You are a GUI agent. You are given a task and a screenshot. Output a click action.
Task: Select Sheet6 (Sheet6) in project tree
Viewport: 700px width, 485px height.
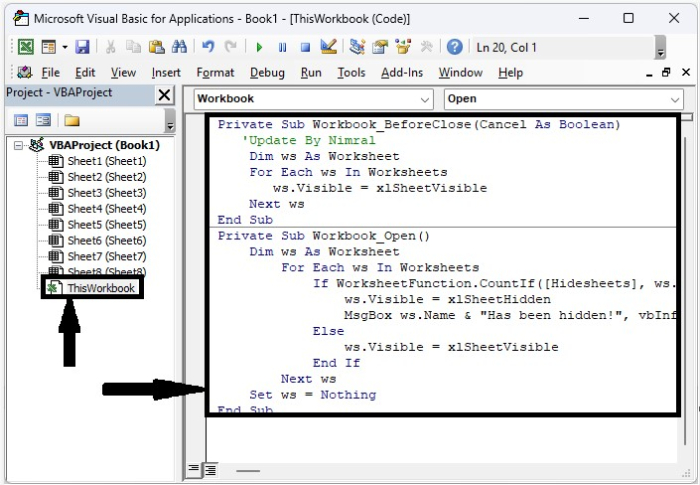click(x=107, y=241)
